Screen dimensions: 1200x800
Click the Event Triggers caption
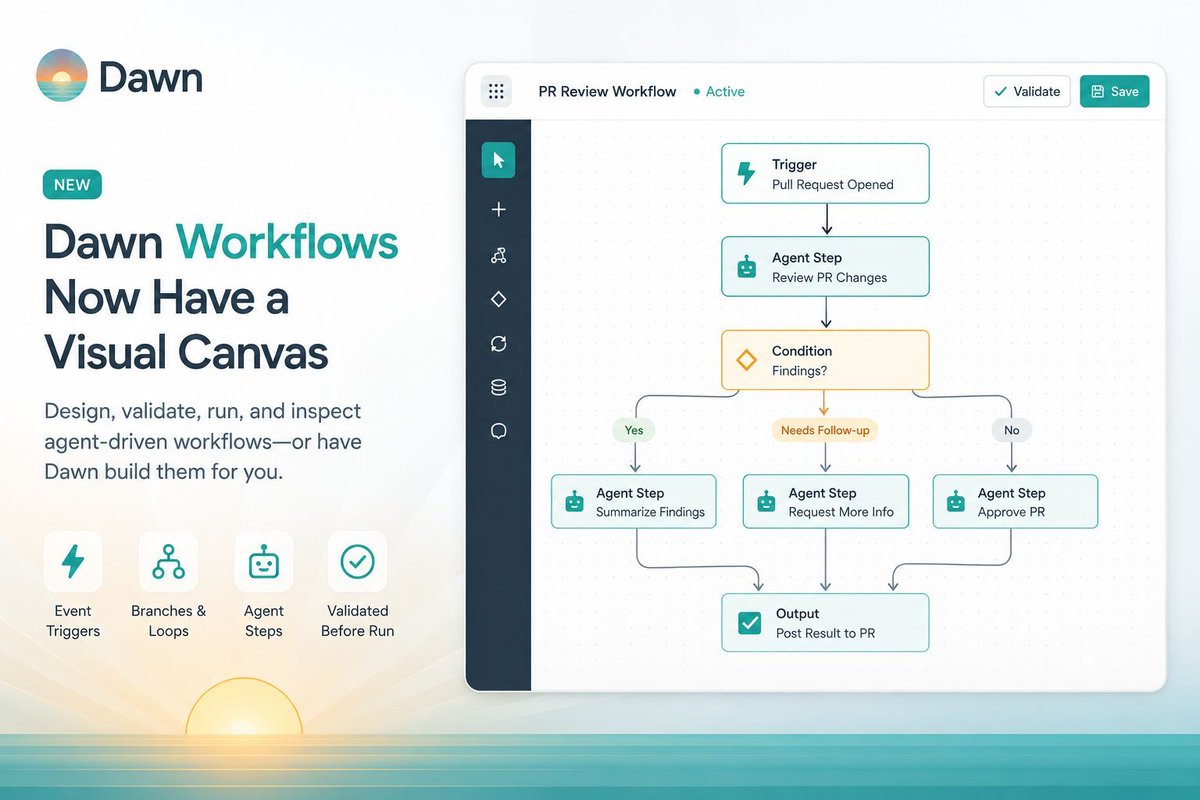(73, 621)
